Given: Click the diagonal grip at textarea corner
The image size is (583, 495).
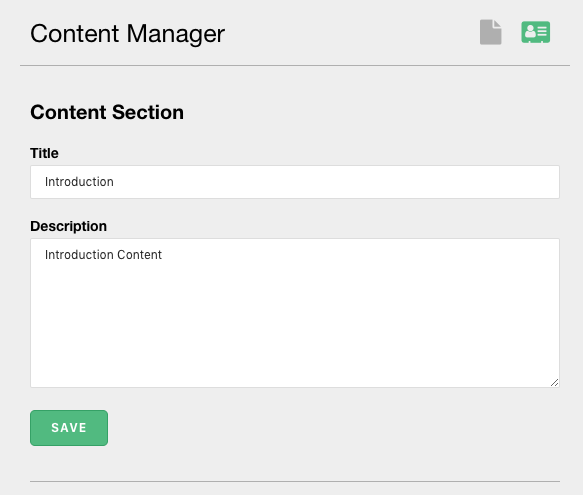Looking at the screenshot, I should pos(554,383).
